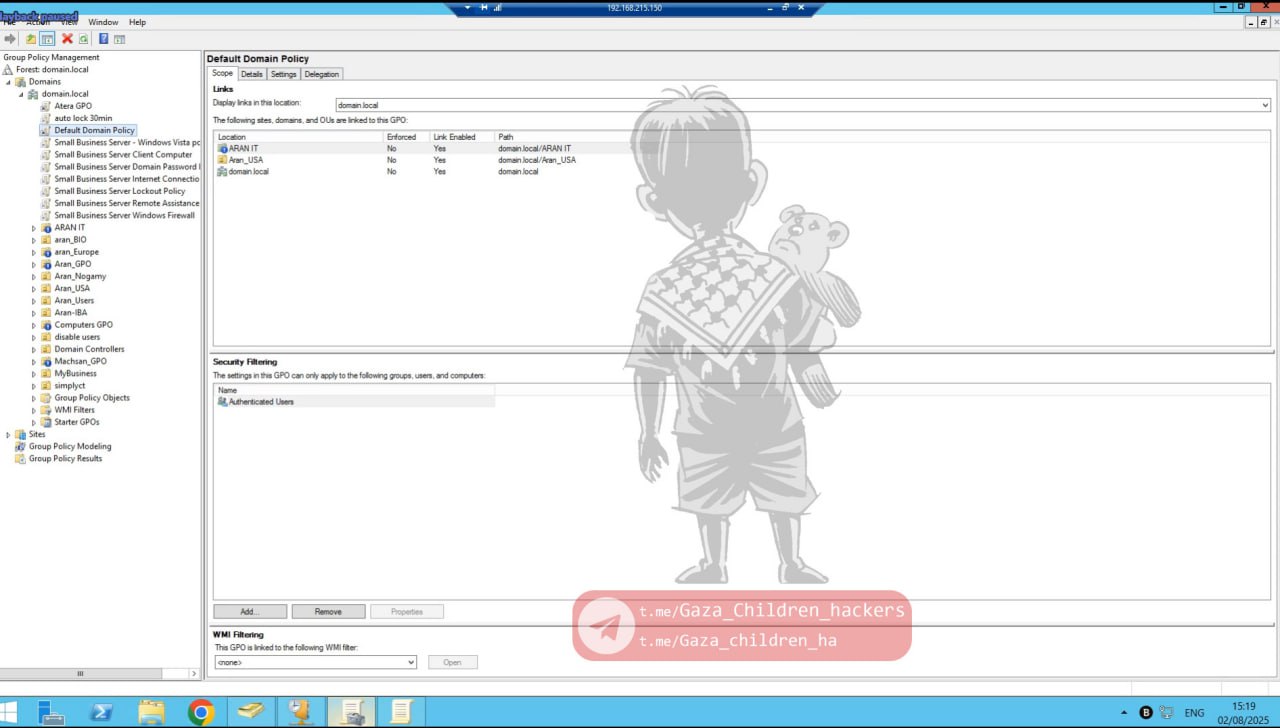
Task: Click the forward arrow toolbar icon
Action: click(x=10, y=39)
